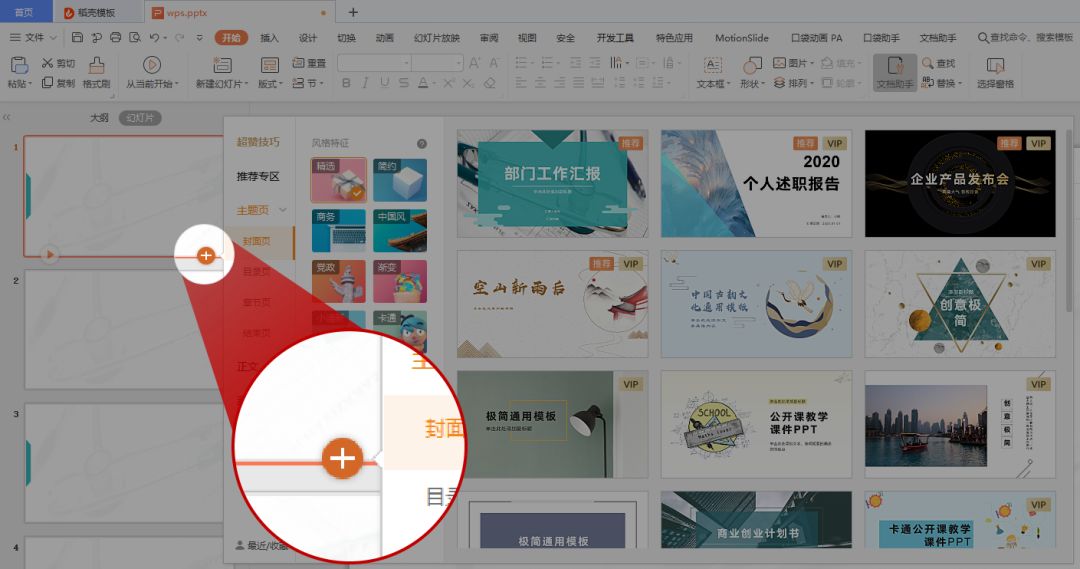1080x569 pixels.
Task: Click the Shapes (形状) icon
Action: pos(751,65)
